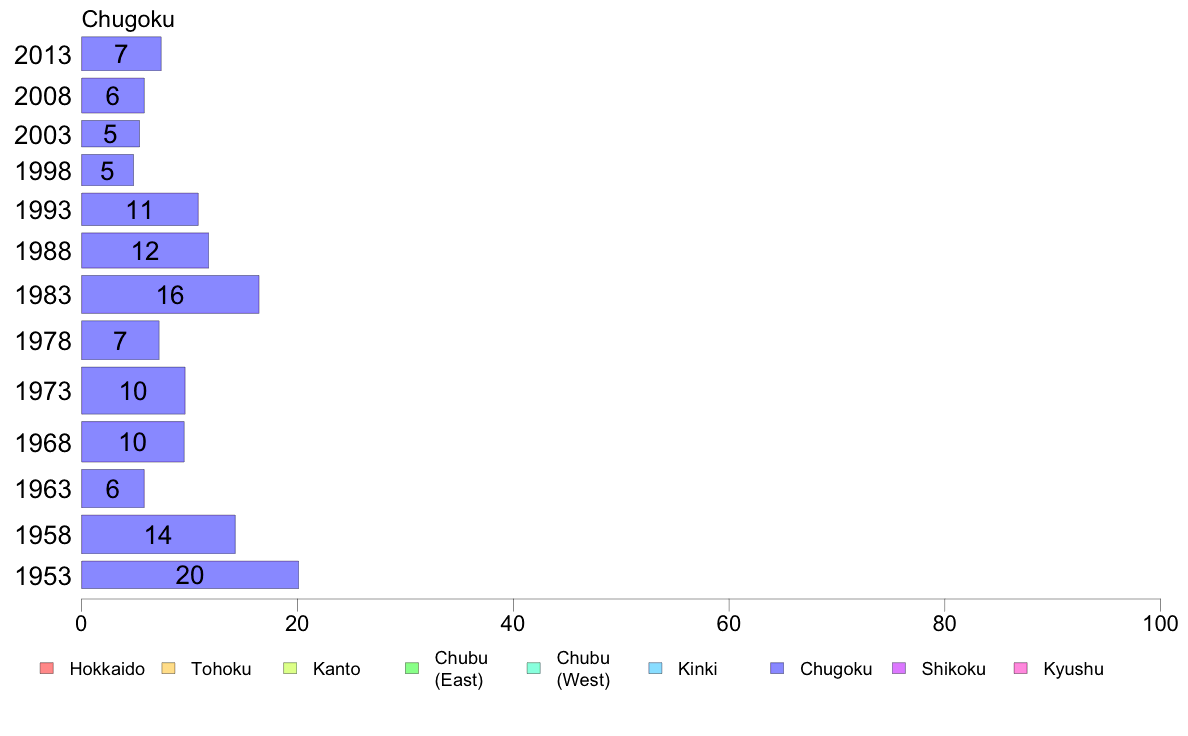The height and width of the screenshot is (736, 1188).
Task: Select the 1983 bar showing 16
Action: click(x=170, y=294)
